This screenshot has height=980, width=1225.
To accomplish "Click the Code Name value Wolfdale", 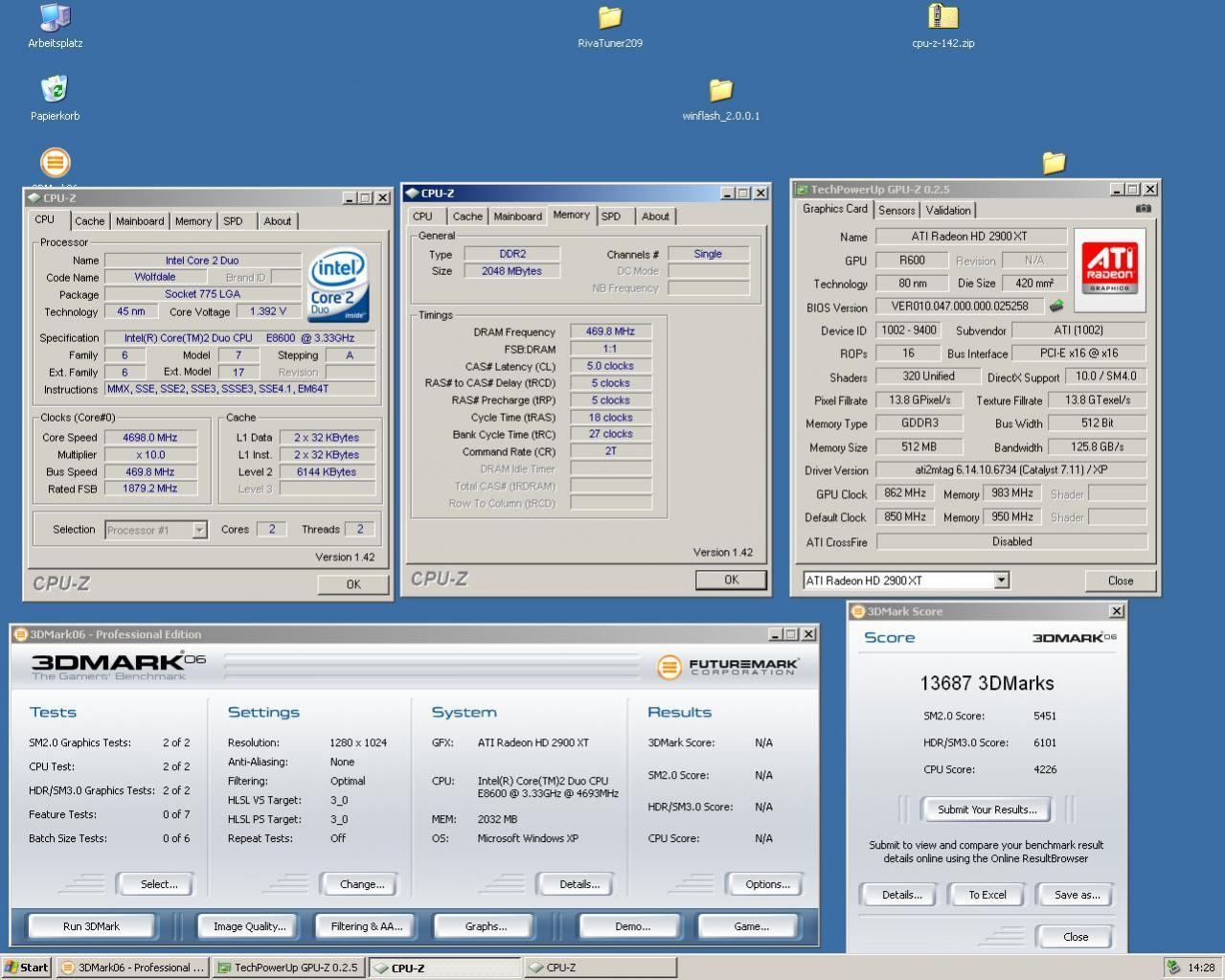I will coord(155,277).
